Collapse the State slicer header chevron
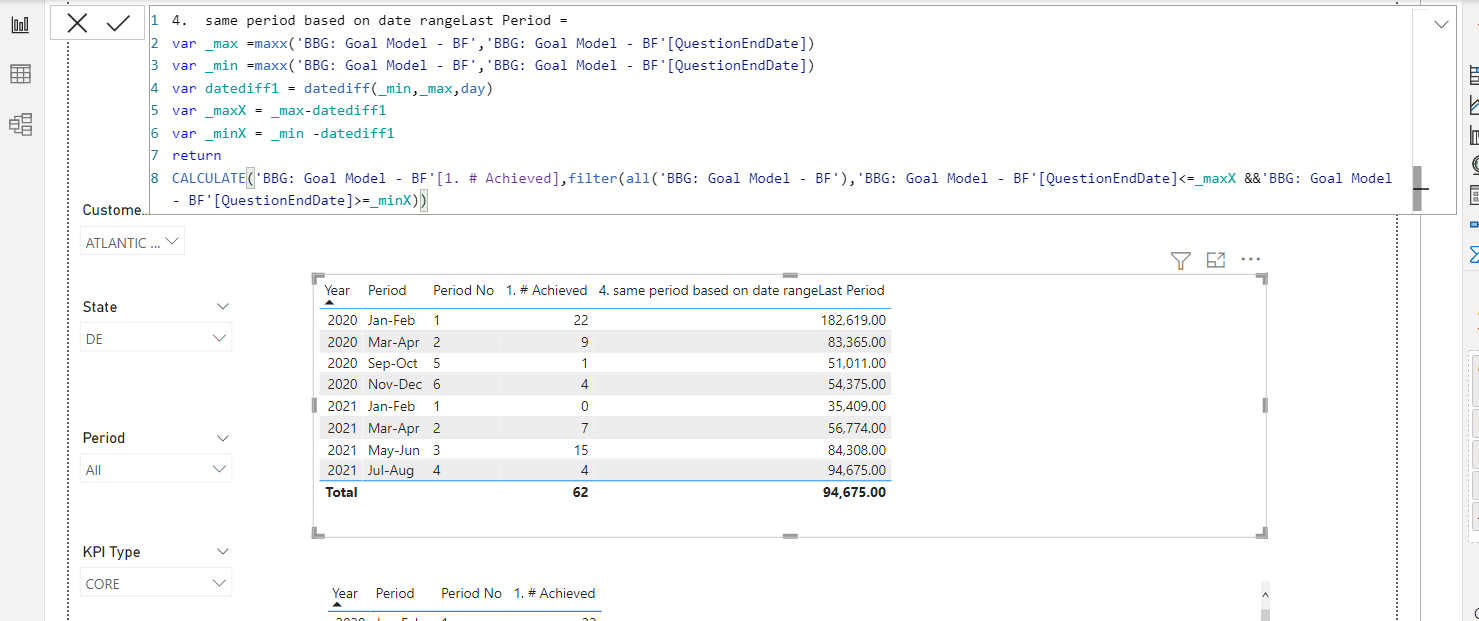 tap(222, 307)
